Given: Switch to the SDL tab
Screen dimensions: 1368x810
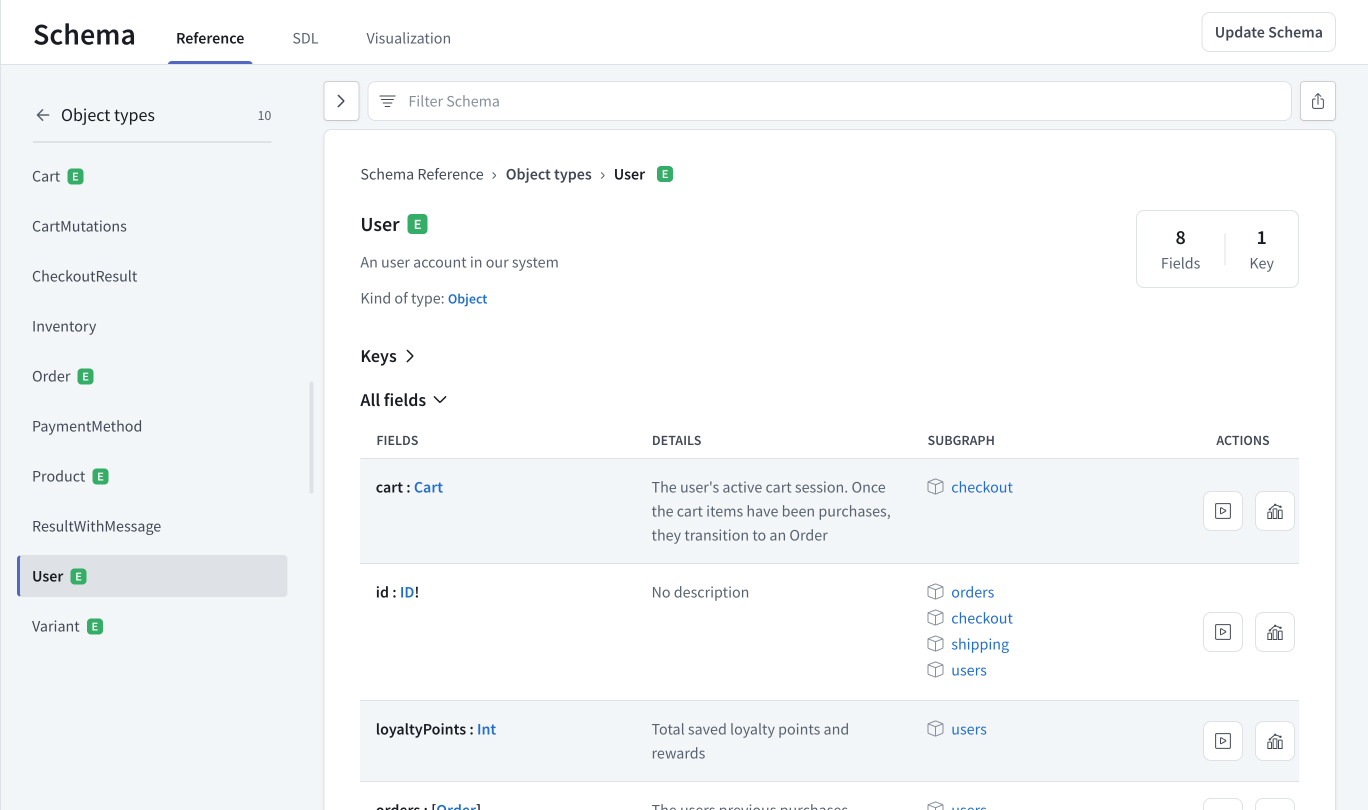Looking at the screenshot, I should (x=305, y=38).
